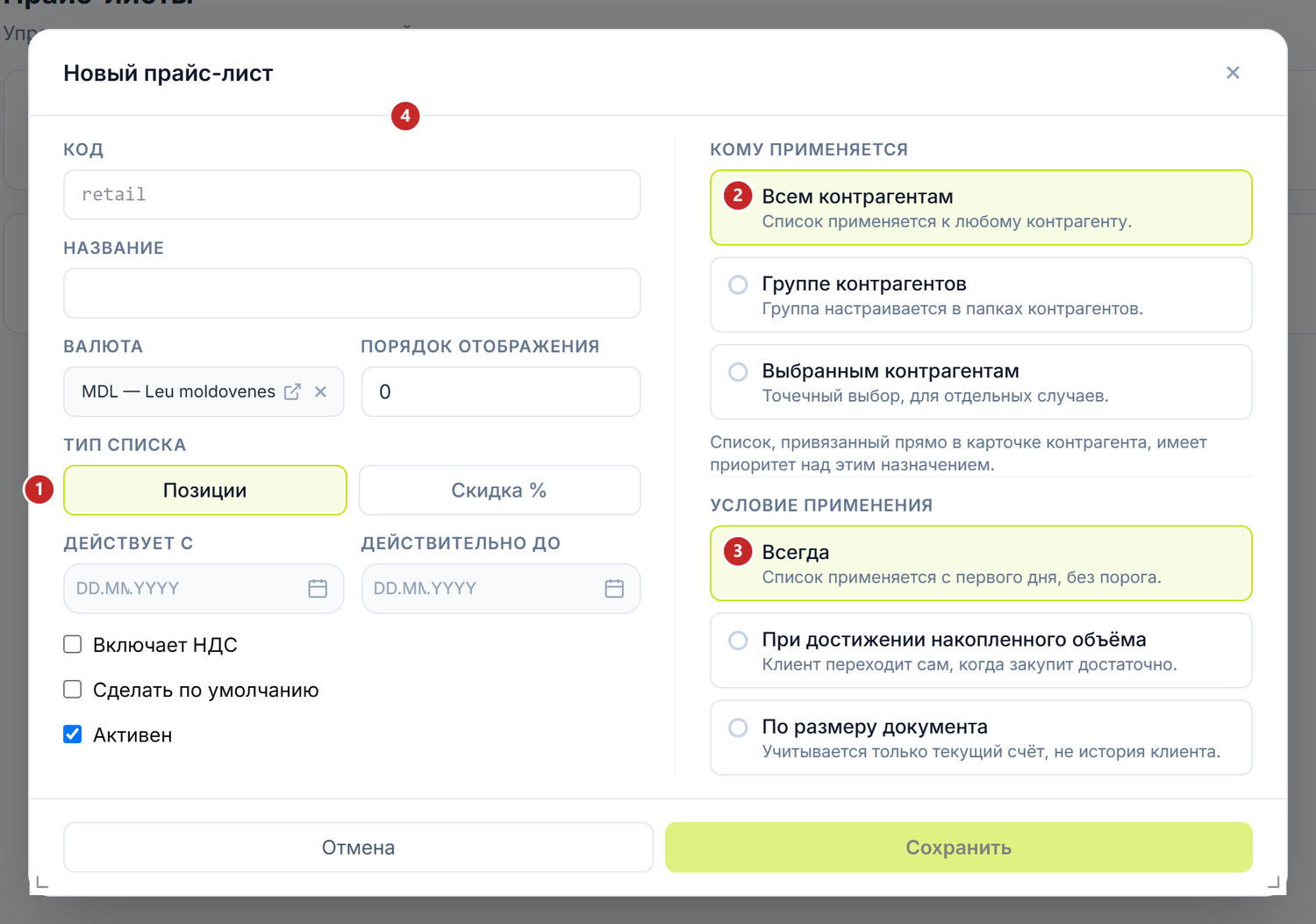Select Всем контрагентам option
1316x924 pixels.
click(x=981, y=208)
